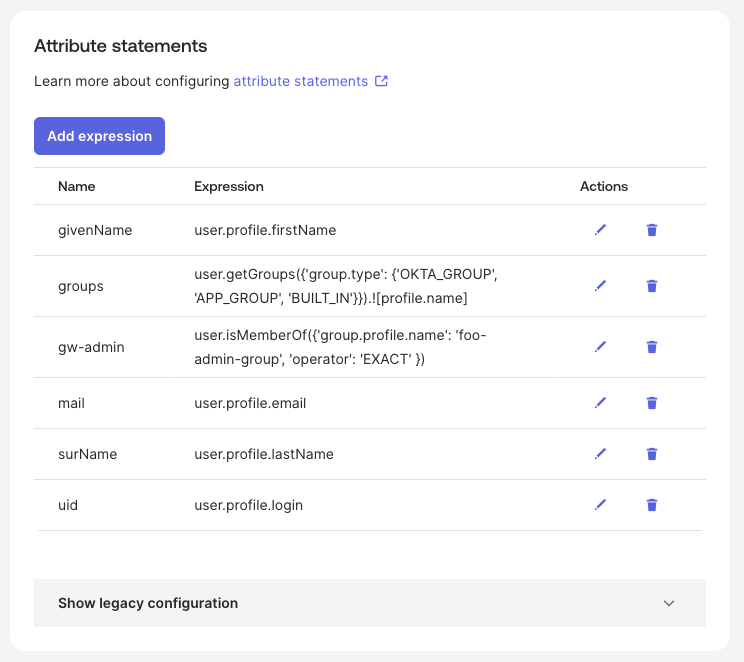Screen dimensions: 744x662
Task: Expand Show legacy configuration section
Action: point(148,603)
